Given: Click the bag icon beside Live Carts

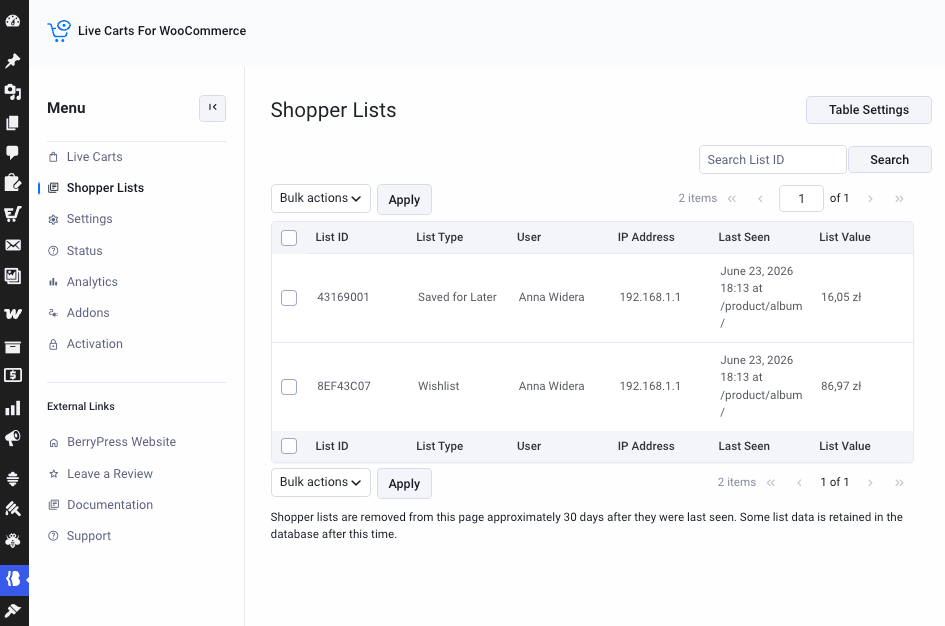Looking at the screenshot, I should (54, 157).
